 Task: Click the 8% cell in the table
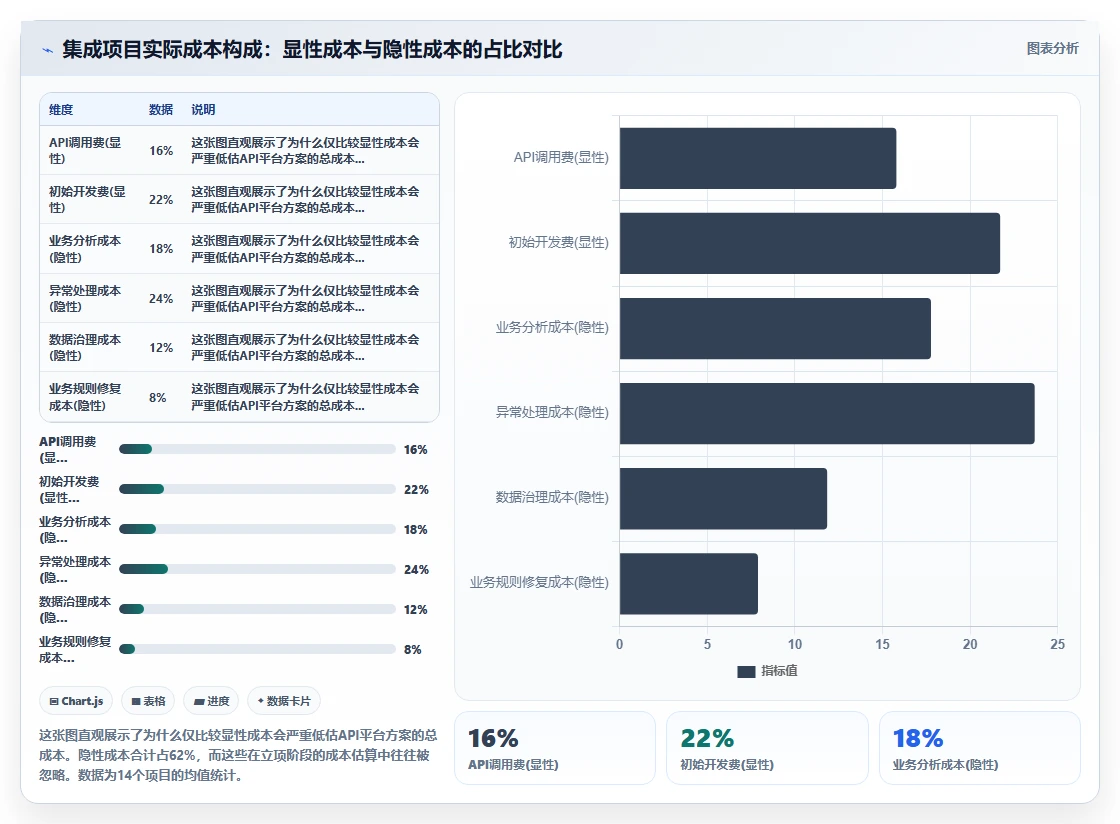pos(158,397)
